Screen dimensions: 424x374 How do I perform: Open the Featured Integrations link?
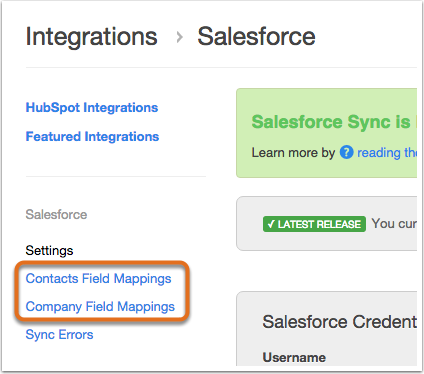pos(92,136)
